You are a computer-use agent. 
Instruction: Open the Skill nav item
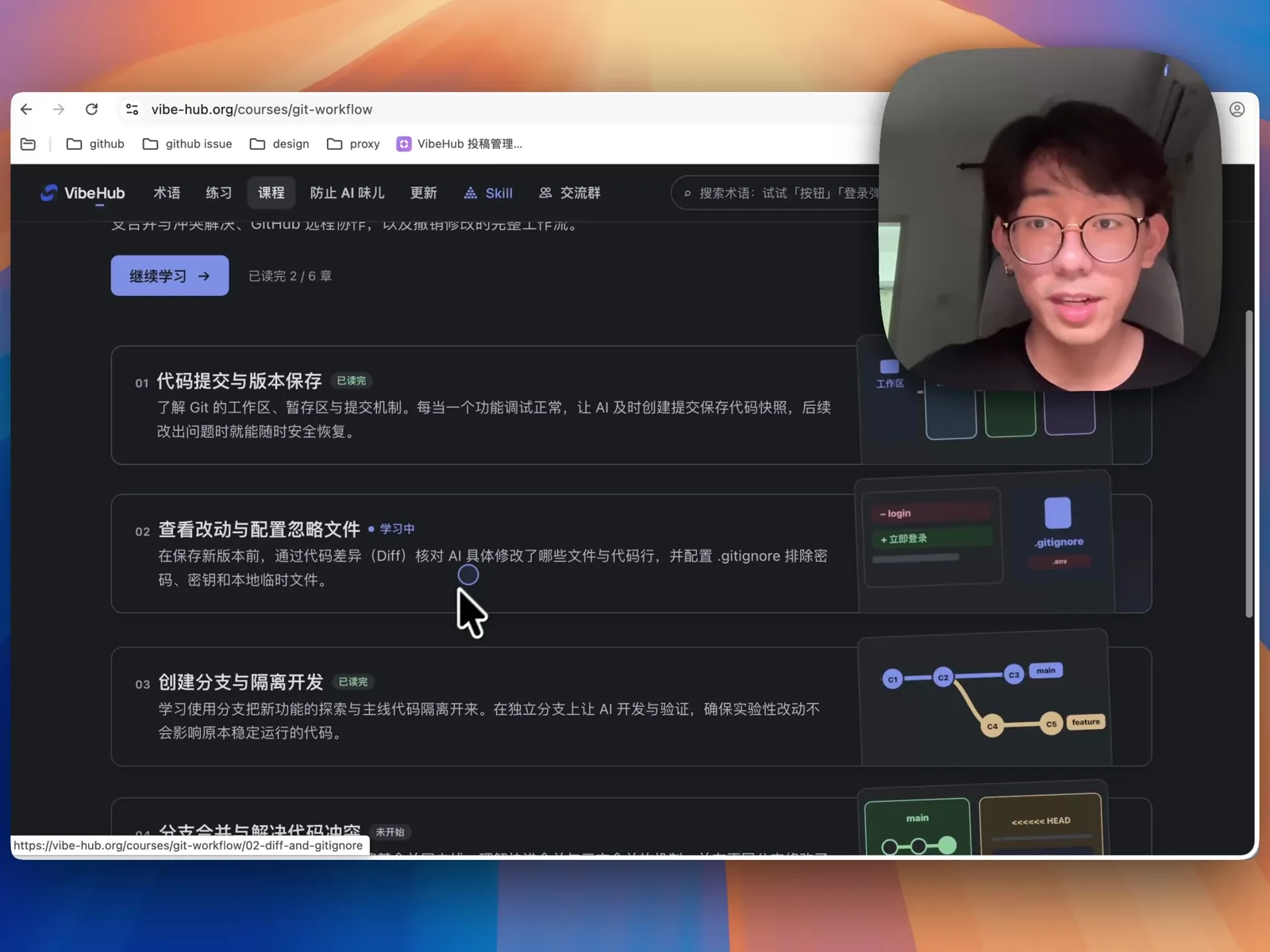(488, 193)
